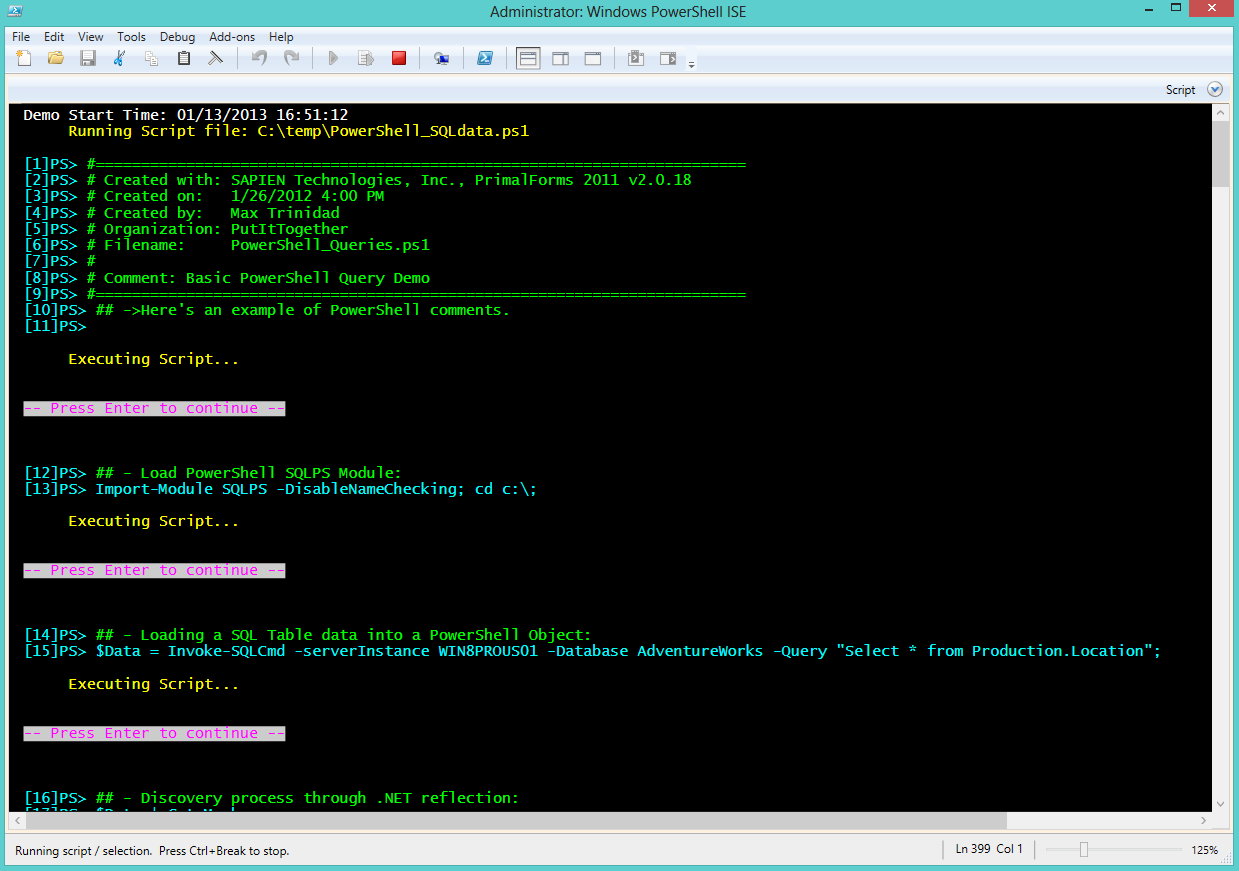Image resolution: width=1239 pixels, height=871 pixels.
Task: Click 'Press Enter to continue' below Invoke-SQLCmd line
Action: pyautogui.click(x=155, y=733)
